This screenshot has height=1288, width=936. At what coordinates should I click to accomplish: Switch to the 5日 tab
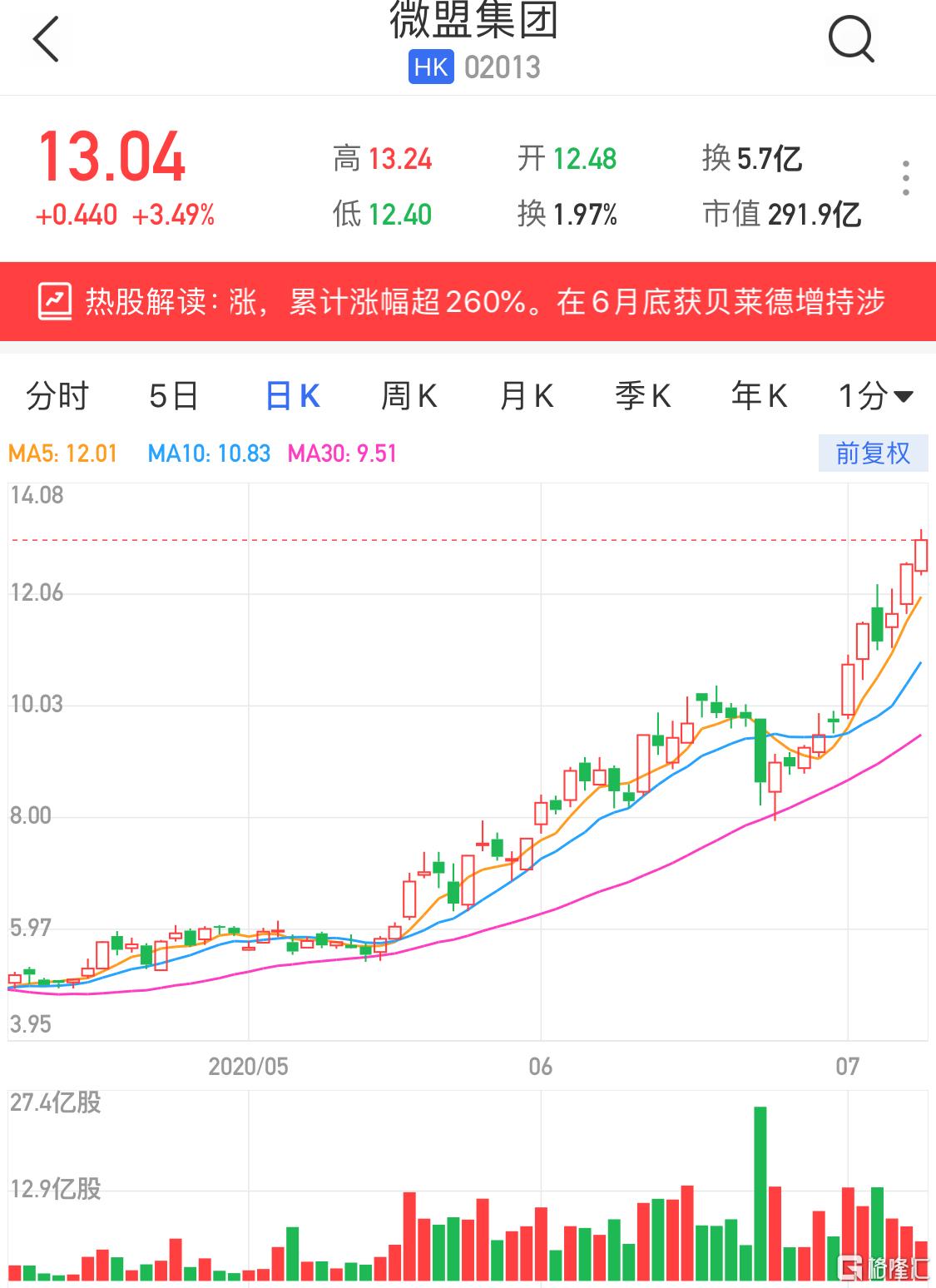click(174, 396)
